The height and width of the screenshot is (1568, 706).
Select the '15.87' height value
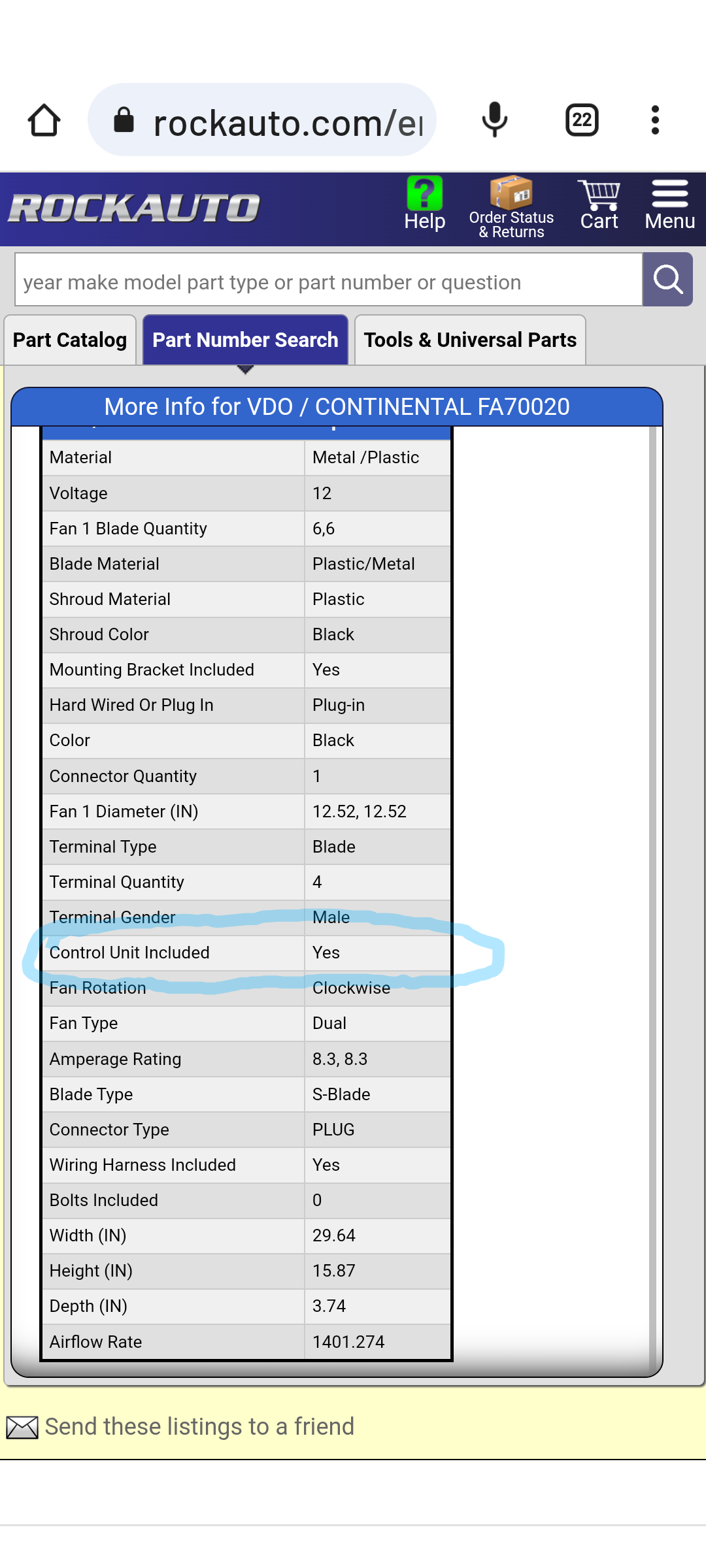coord(334,1271)
